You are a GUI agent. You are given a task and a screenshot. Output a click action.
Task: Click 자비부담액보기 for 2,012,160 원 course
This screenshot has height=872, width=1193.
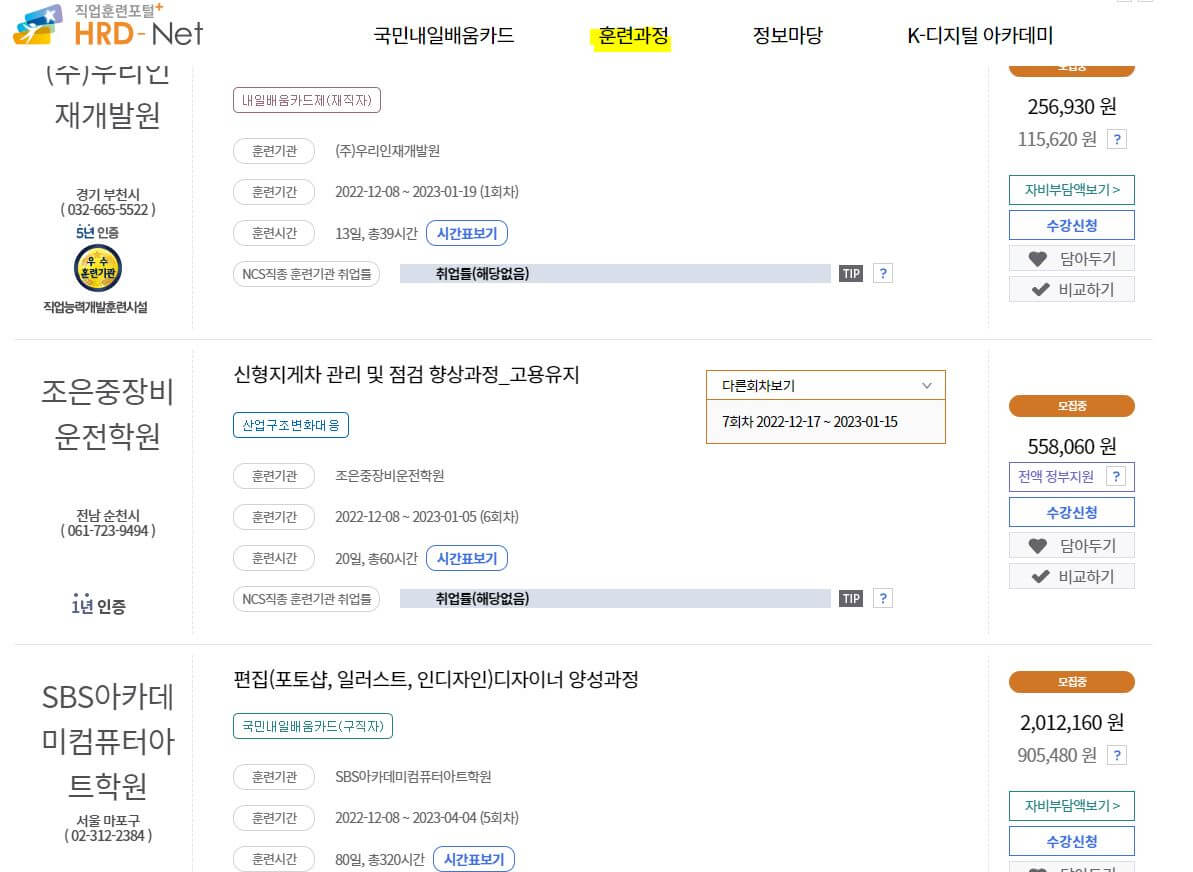point(1071,806)
